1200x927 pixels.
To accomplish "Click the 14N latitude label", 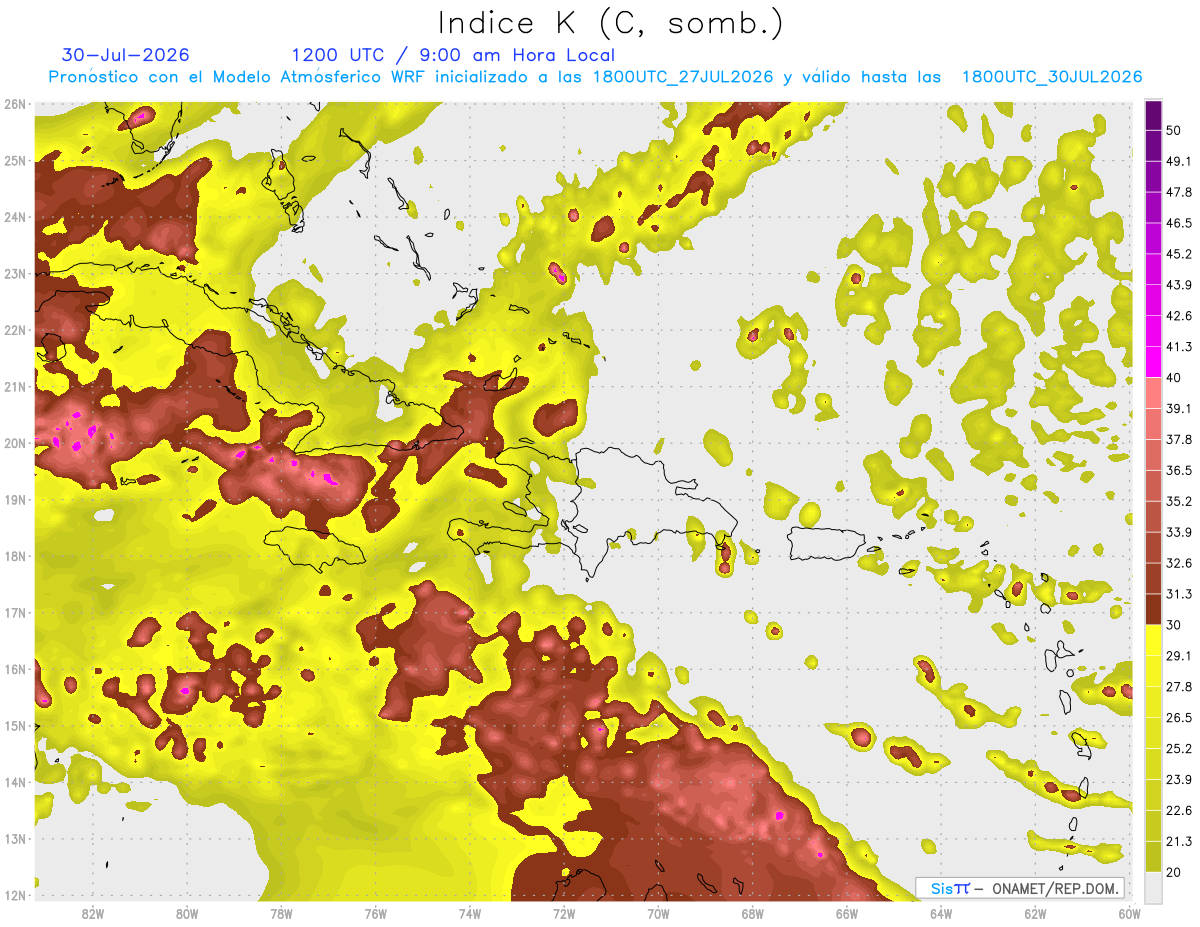I will point(15,782).
